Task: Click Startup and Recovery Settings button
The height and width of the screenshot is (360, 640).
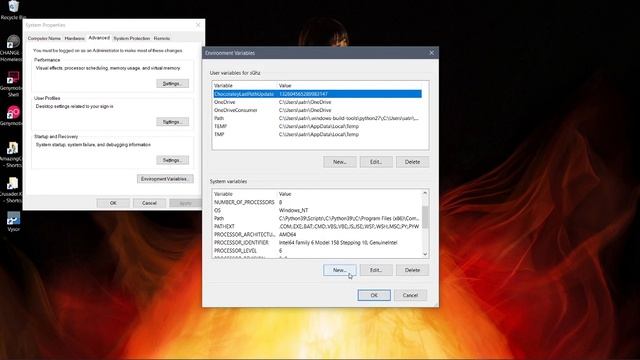Action: (172, 160)
